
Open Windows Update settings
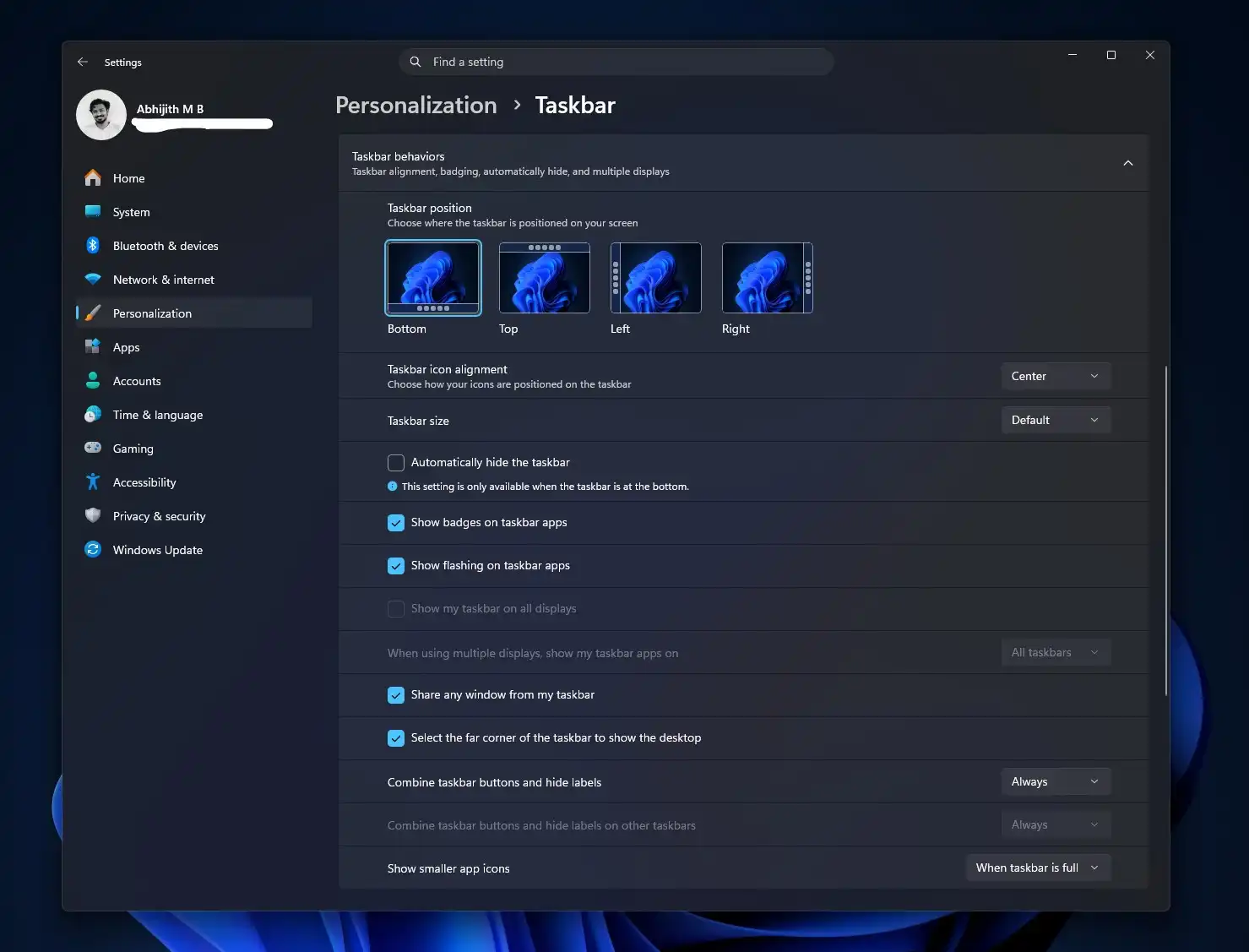pos(194,550)
